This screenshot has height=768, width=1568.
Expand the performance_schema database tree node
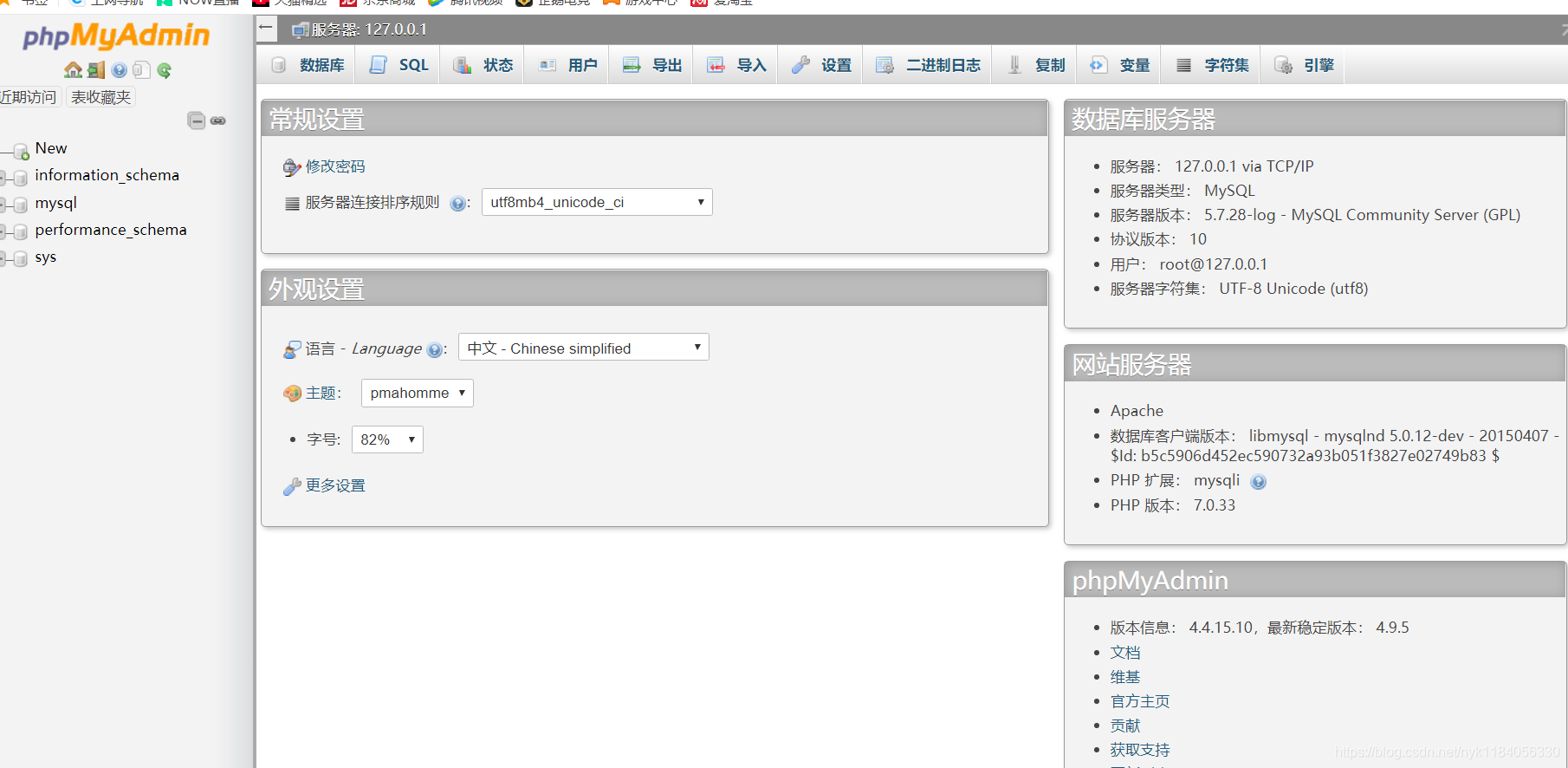pyautogui.click(x=3, y=232)
